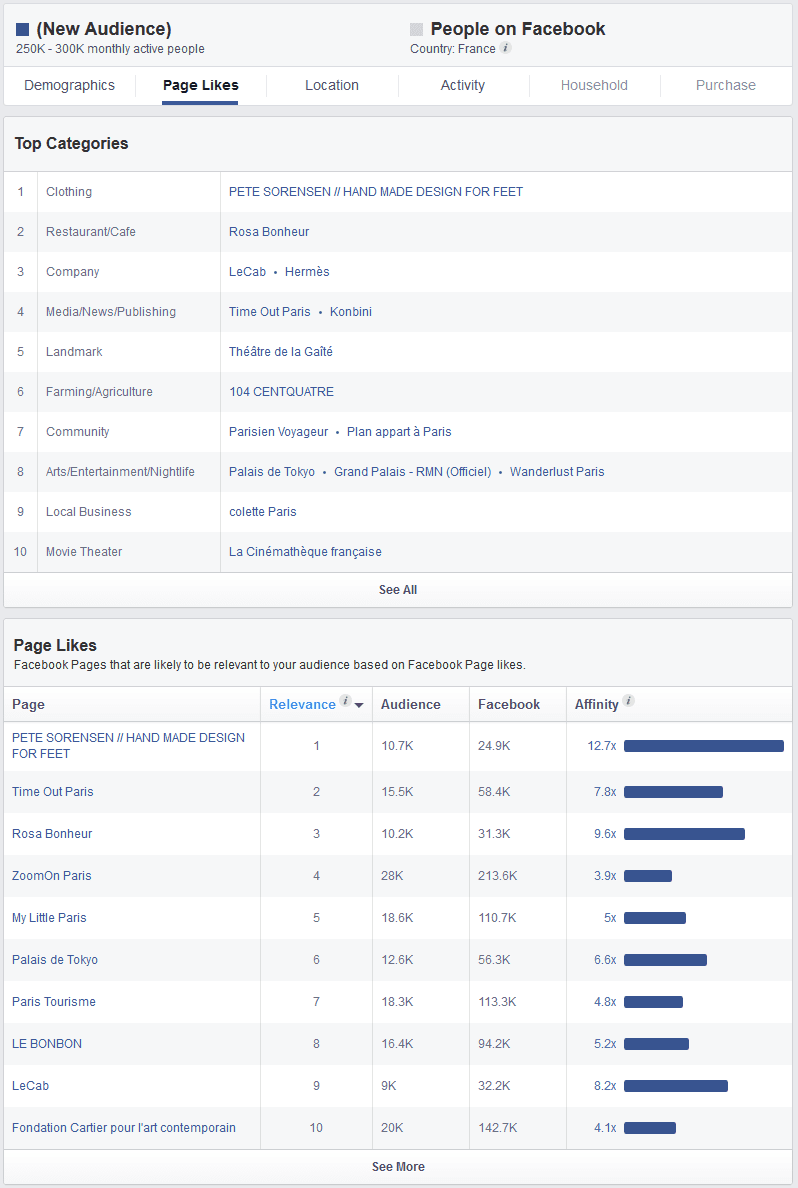798x1188 pixels.
Task: Open Grand Palais - RMN (Officiel) link
Action: point(413,472)
